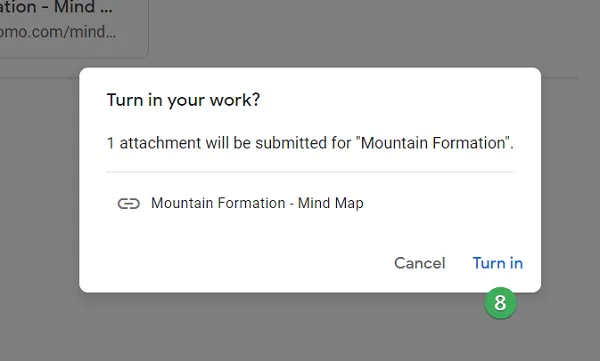Image resolution: width=600 pixels, height=361 pixels.
Task: Click the numeral "1" in the attachment message
Action: click(x=111, y=143)
